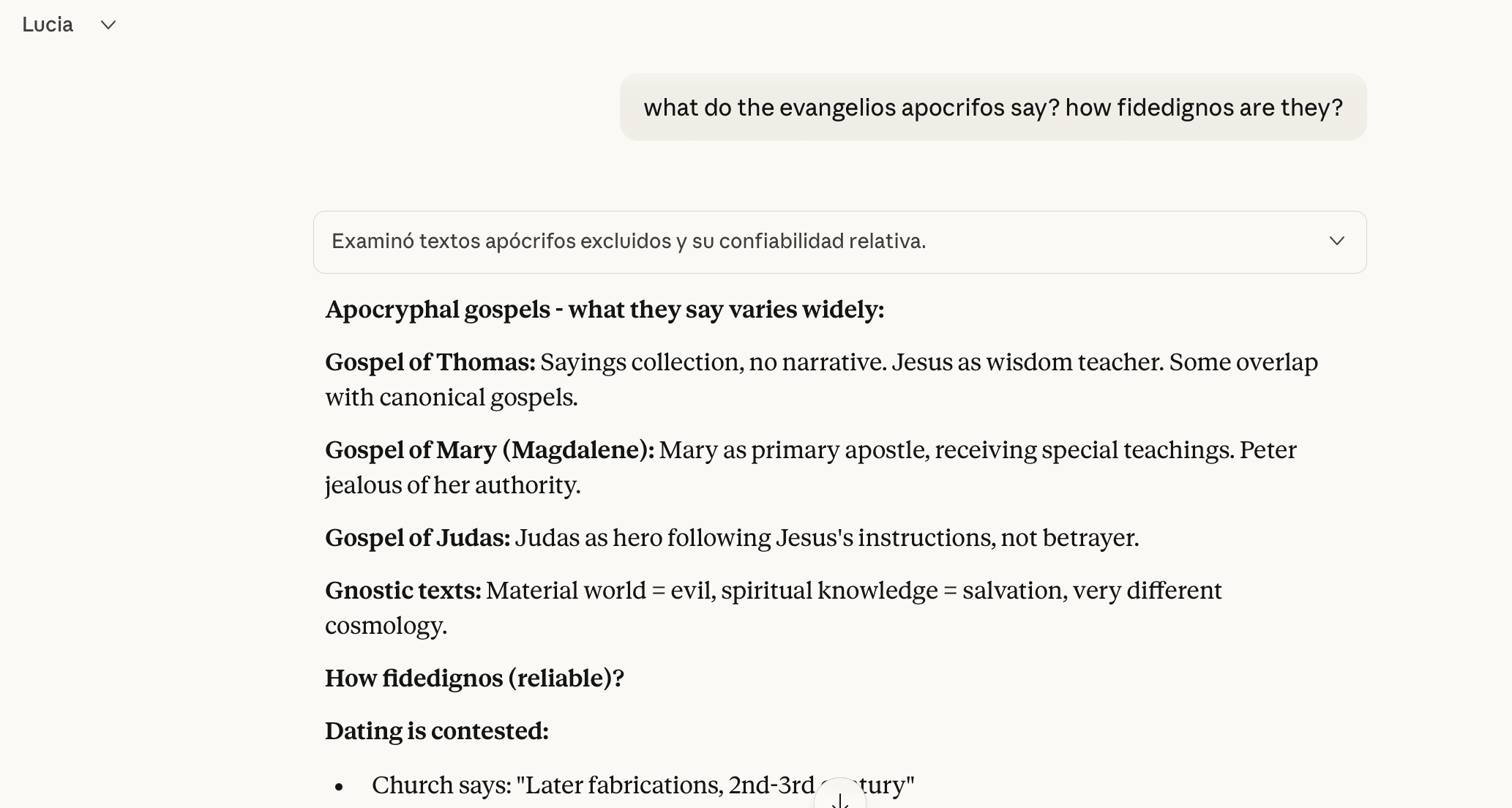Click the 'Dating is contested:' heading
The image size is (1512, 808).
coord(436,731)
